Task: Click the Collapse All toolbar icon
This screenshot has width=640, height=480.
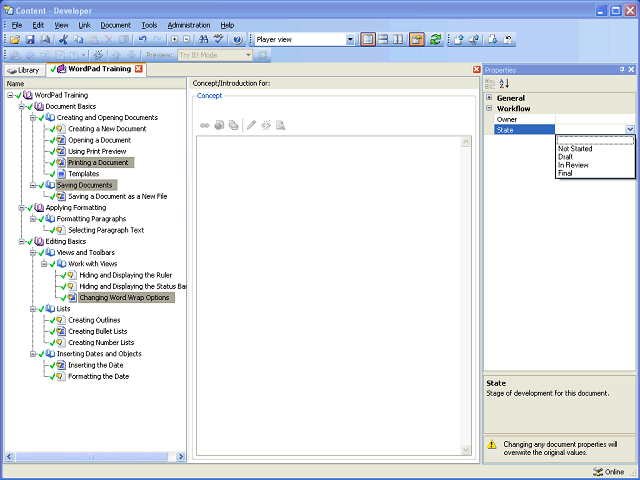Action: (187, 40)
